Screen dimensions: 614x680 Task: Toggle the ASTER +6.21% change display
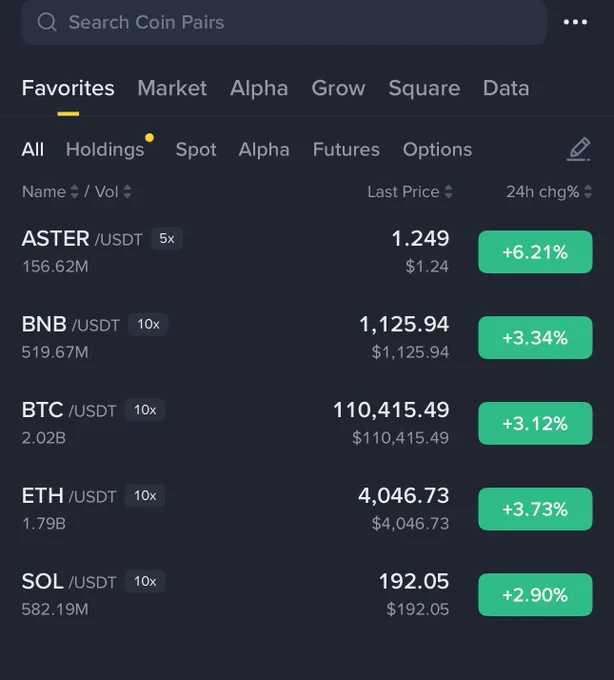pos(535,252)
